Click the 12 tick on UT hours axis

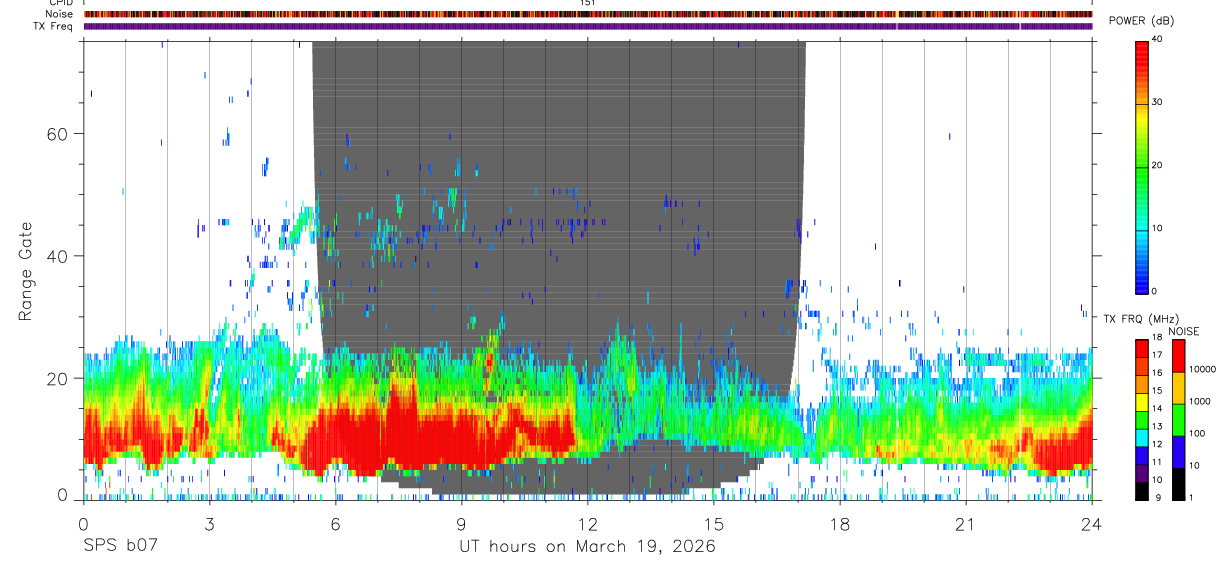(587, 524)
